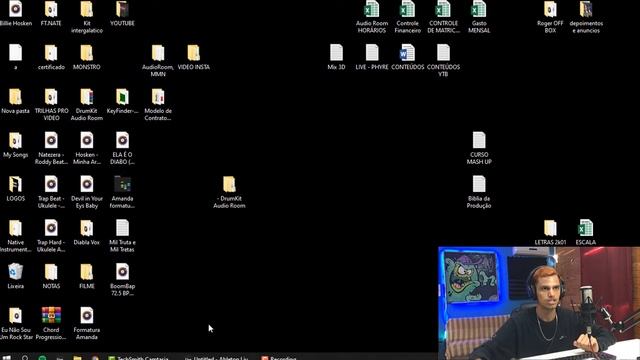Screen dimensions: 640x360
Task: Open the Lixeira recycle bin
Action: (16, 272)
